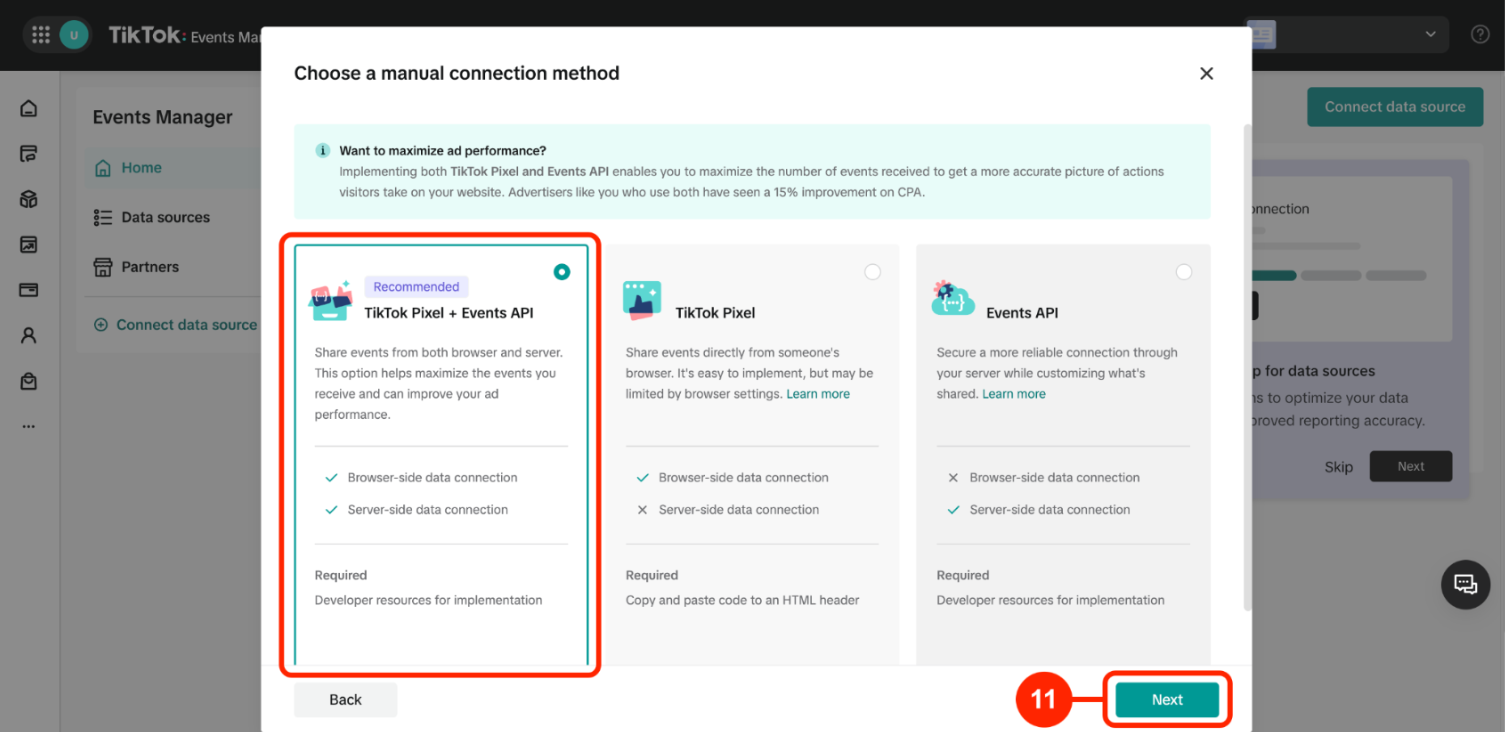Open the live chat bubble icon

(1465, 585)
